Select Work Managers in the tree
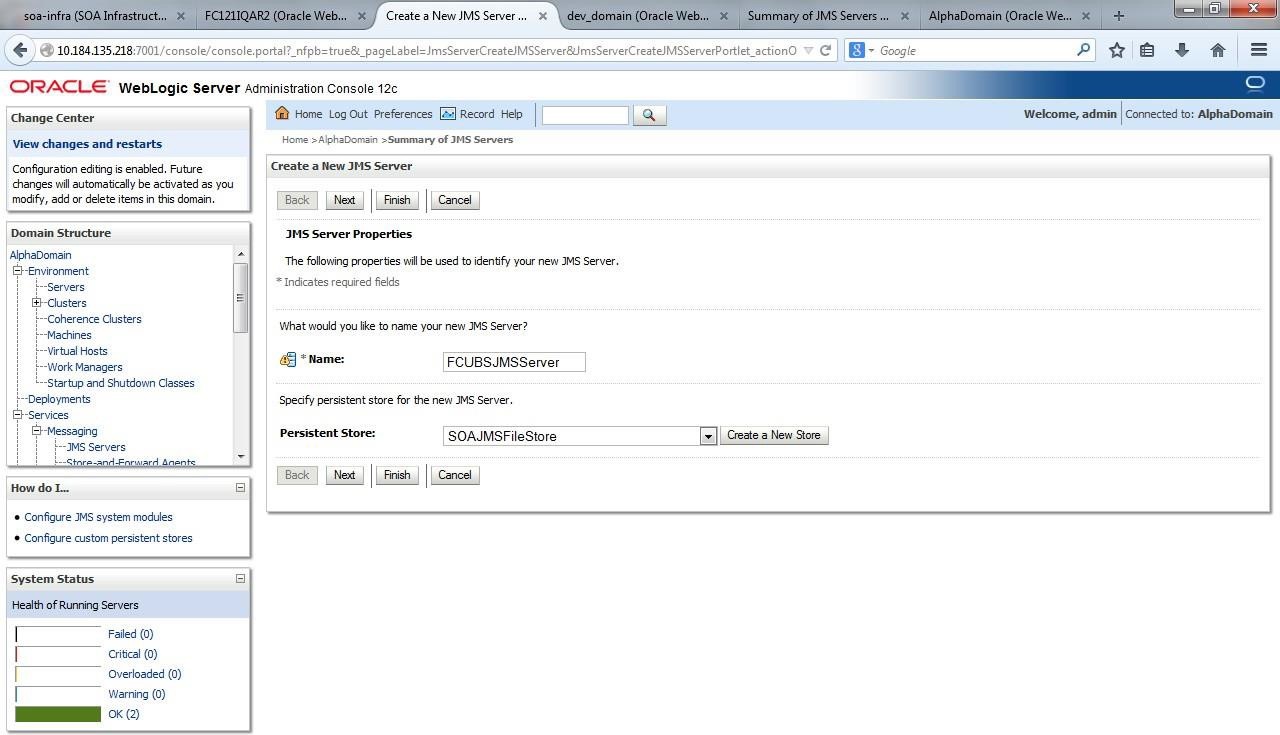The image size is (1280, 735). (85, 367)
